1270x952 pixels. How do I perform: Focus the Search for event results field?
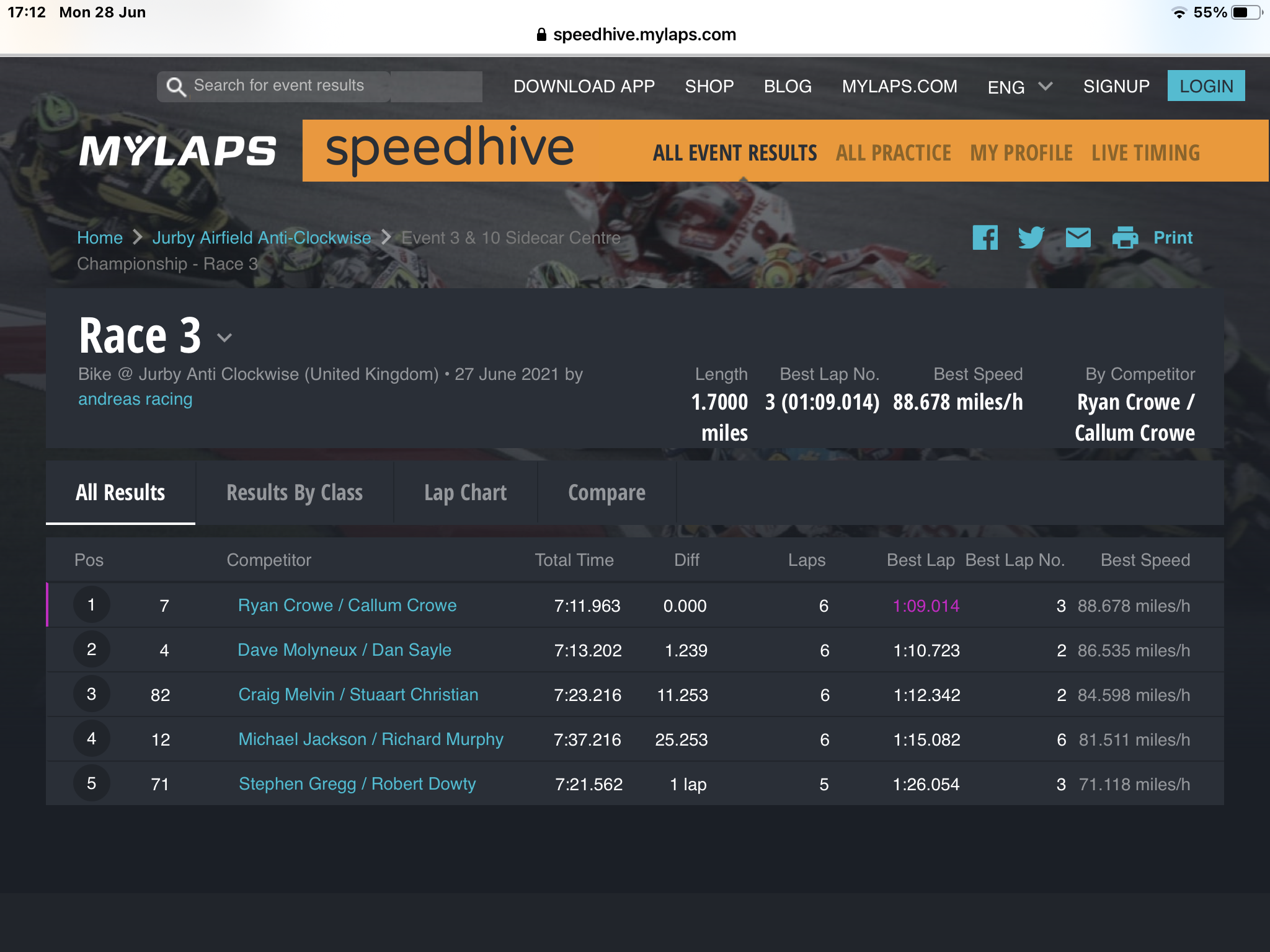[319, 86]
